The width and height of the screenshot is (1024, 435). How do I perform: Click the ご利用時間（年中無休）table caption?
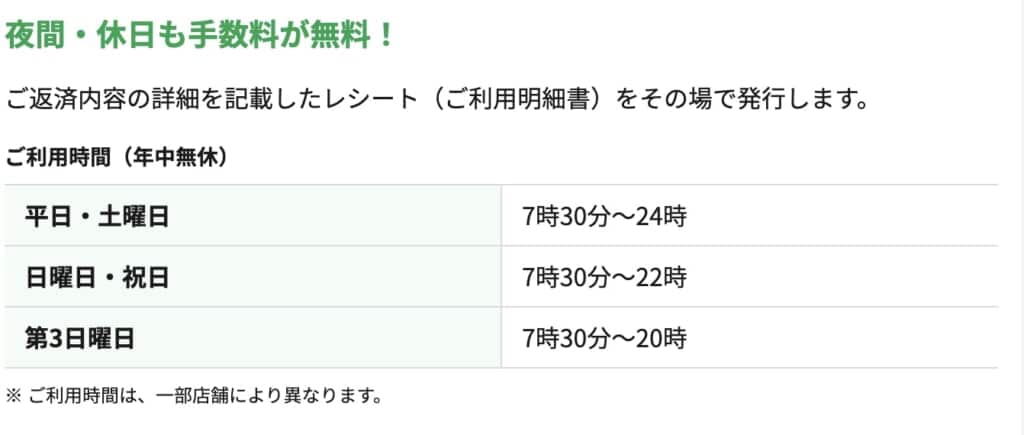coord(119,157)
